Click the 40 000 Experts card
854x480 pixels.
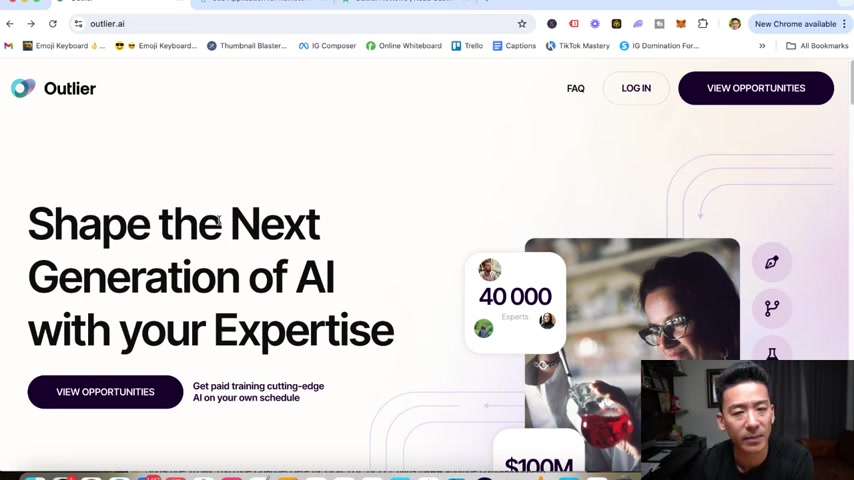point(515,303)
